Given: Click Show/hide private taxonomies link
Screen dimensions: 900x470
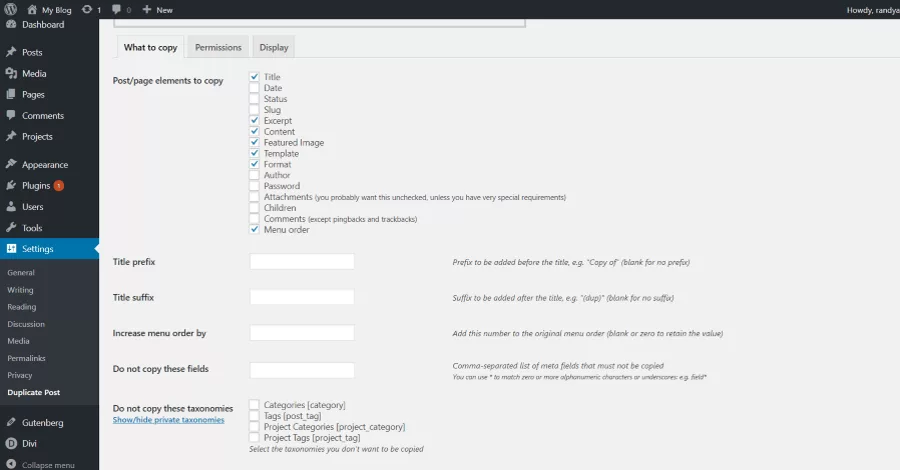Looking at the screenshot, I should click(x=168, y=420).
